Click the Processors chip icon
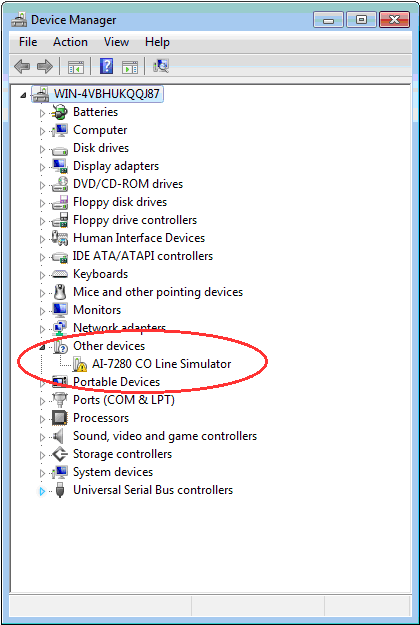 (60, 418)
